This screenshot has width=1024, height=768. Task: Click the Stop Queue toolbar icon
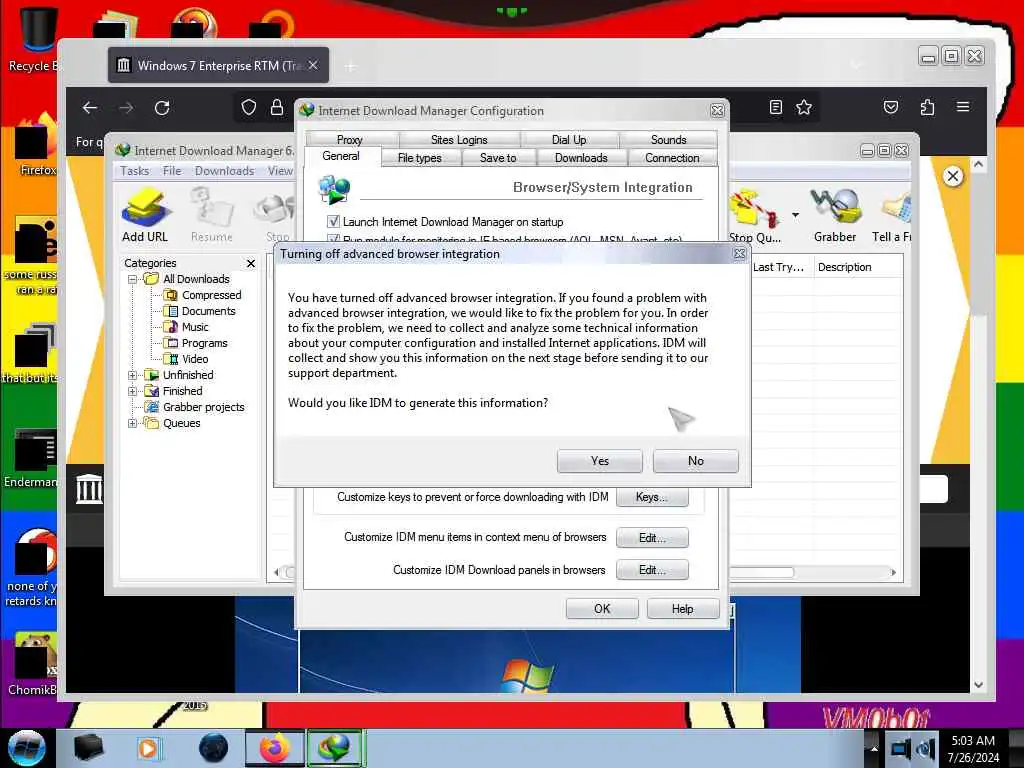754,217
